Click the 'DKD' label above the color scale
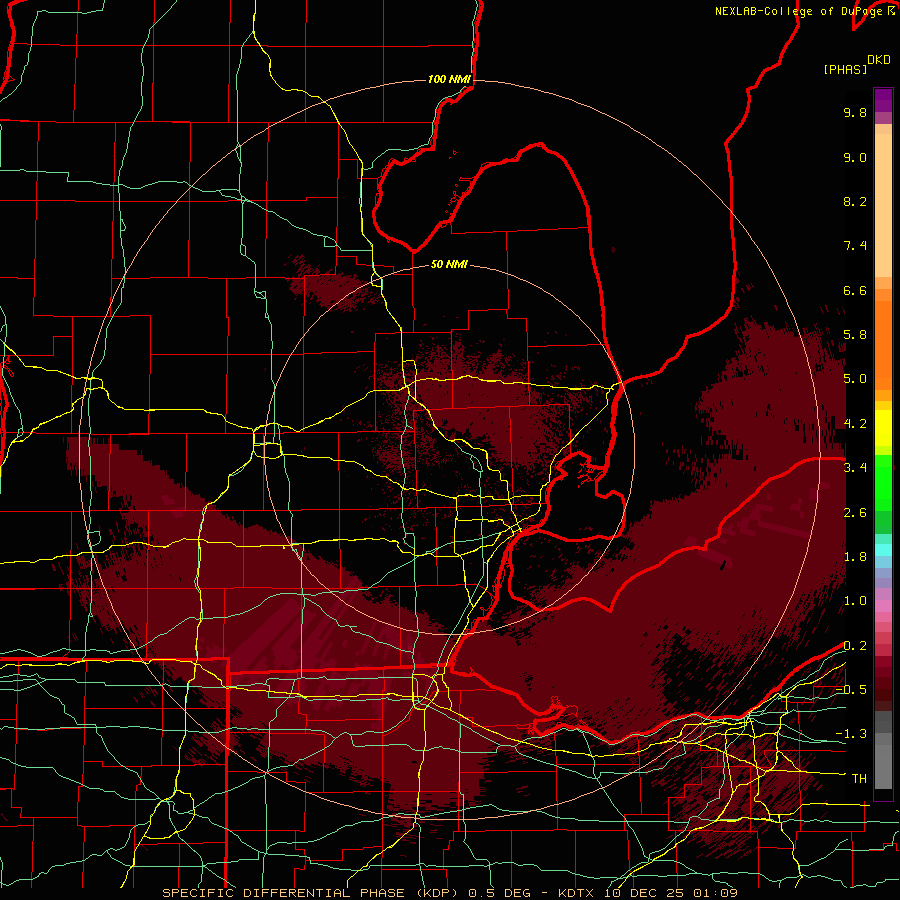This screenshot has height=900, width=900. [879, 59]
